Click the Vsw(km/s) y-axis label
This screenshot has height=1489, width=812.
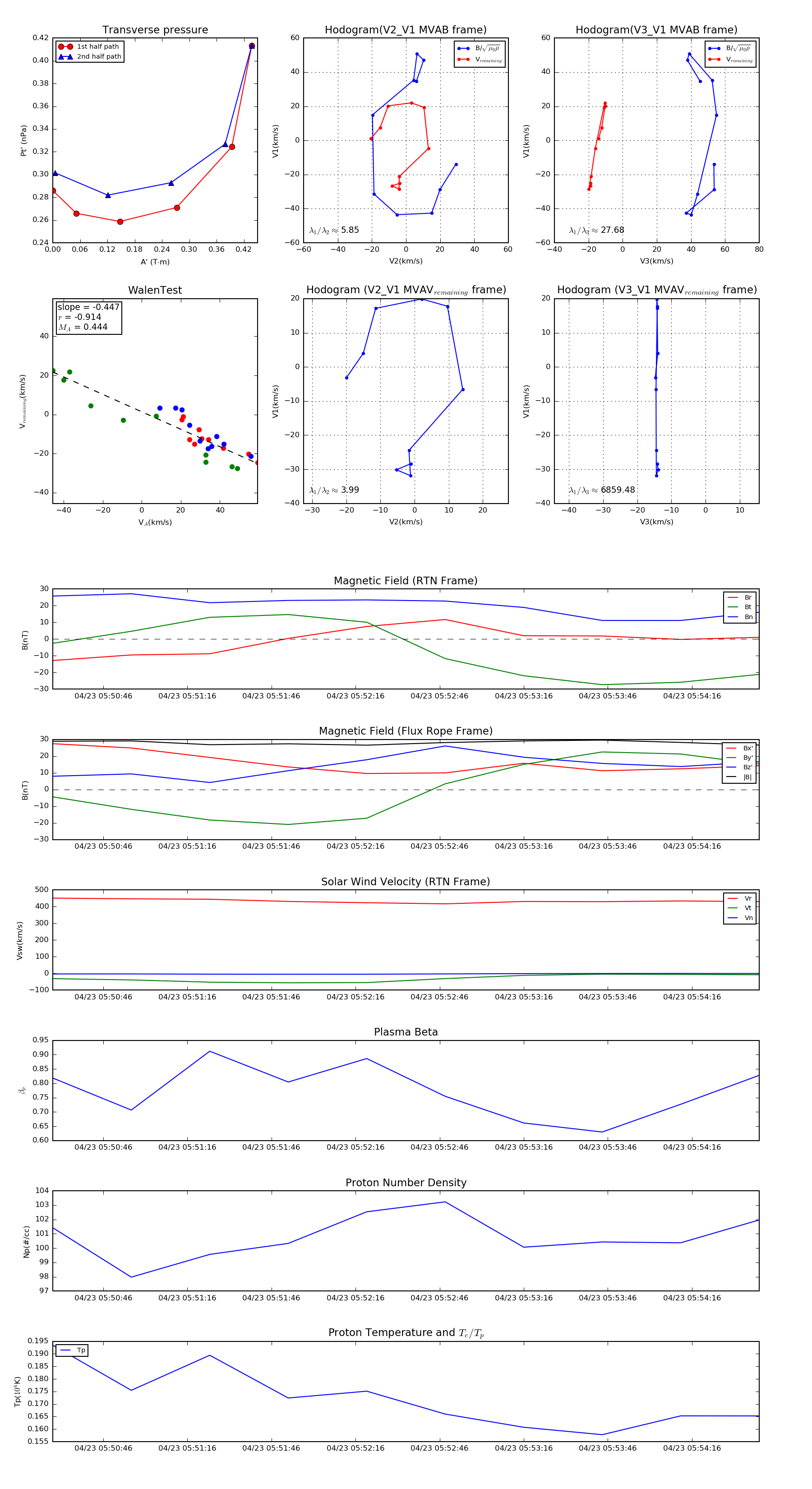pyautogui.click(x=20, y=940)
